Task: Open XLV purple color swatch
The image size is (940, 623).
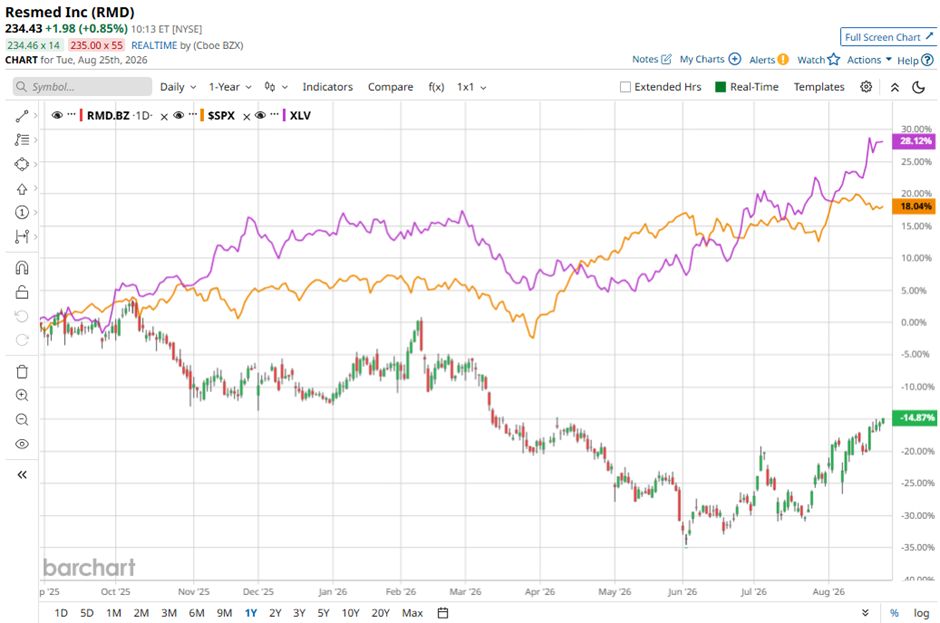Action: click(x=284, y=115)
